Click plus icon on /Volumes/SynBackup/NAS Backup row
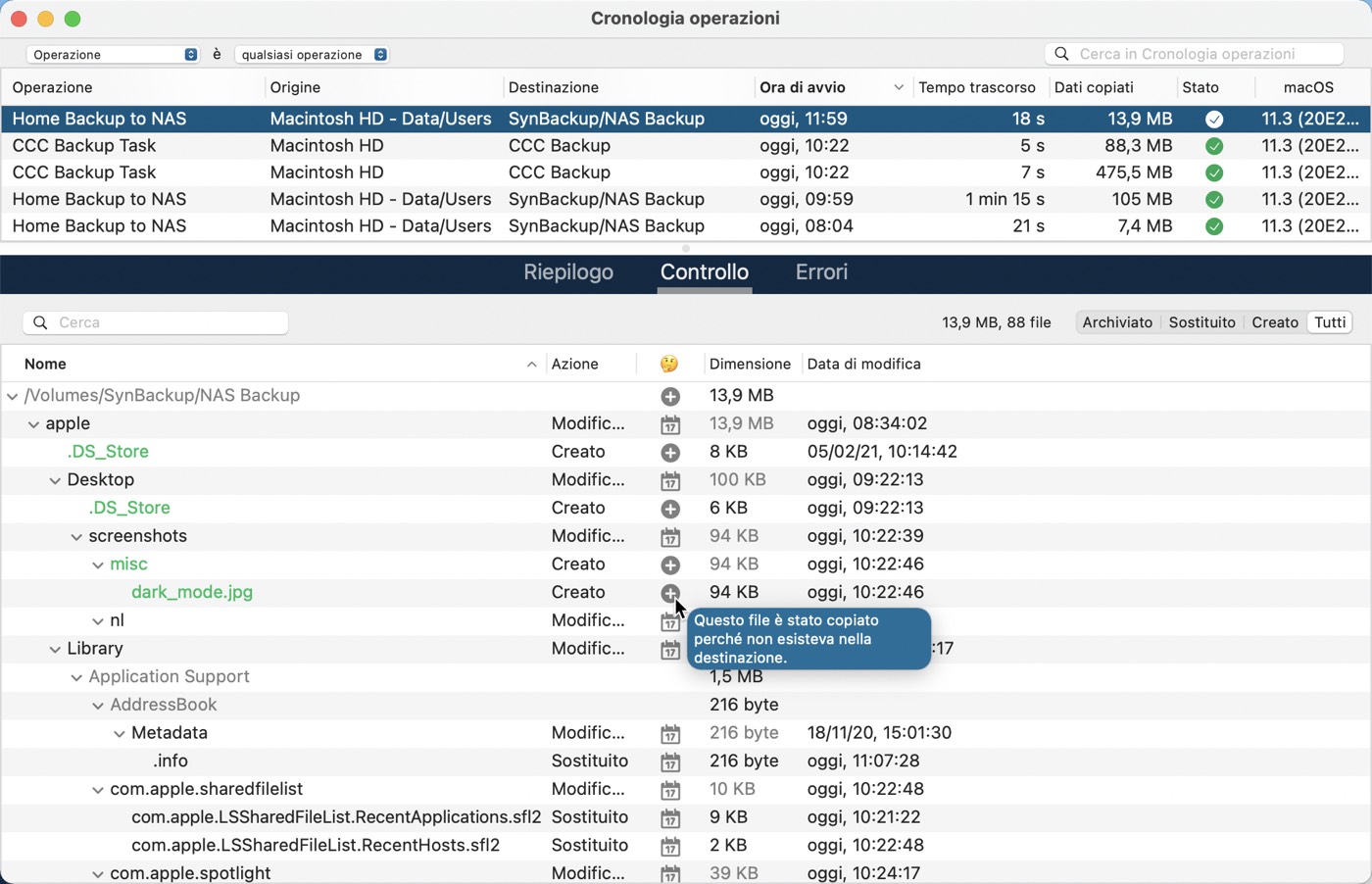Screen dimensions: 1372x884 click(x=670, y=396)
